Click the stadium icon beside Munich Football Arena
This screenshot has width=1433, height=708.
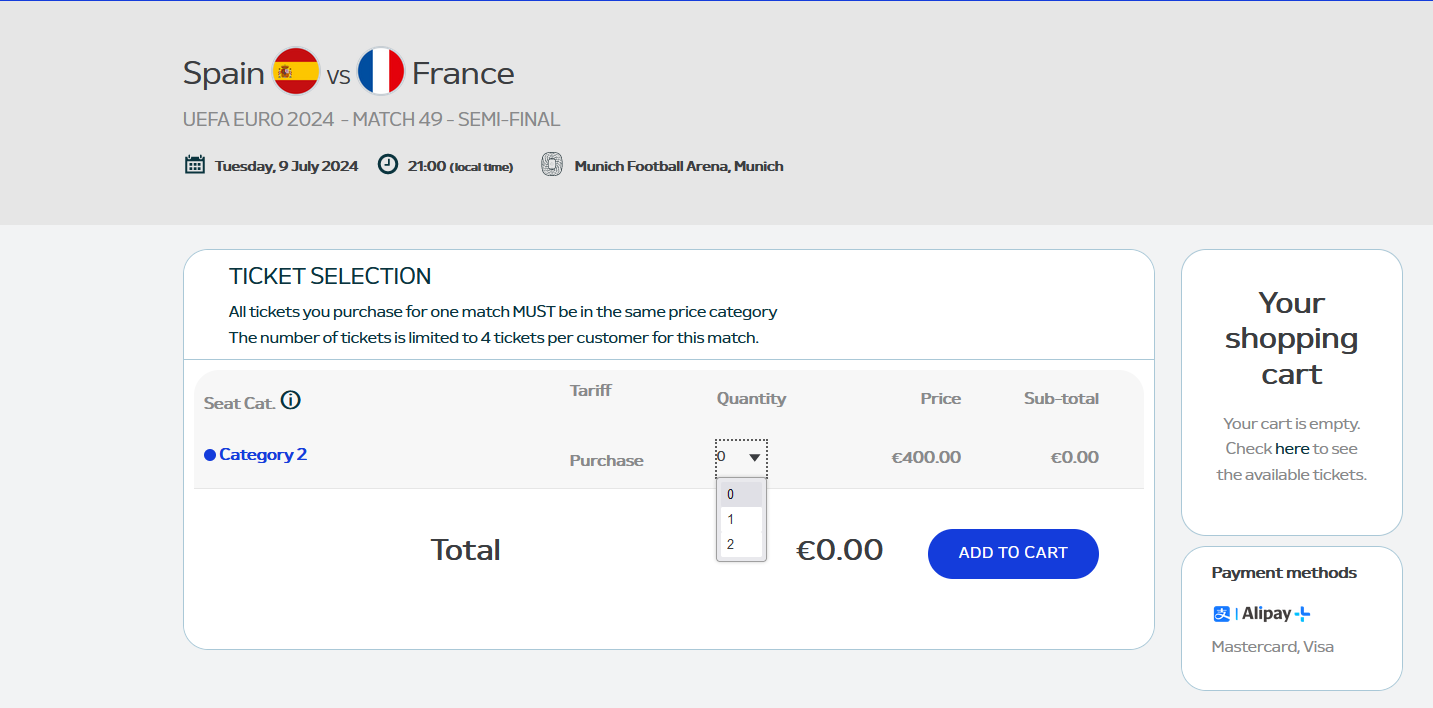(x=552, y=165)
